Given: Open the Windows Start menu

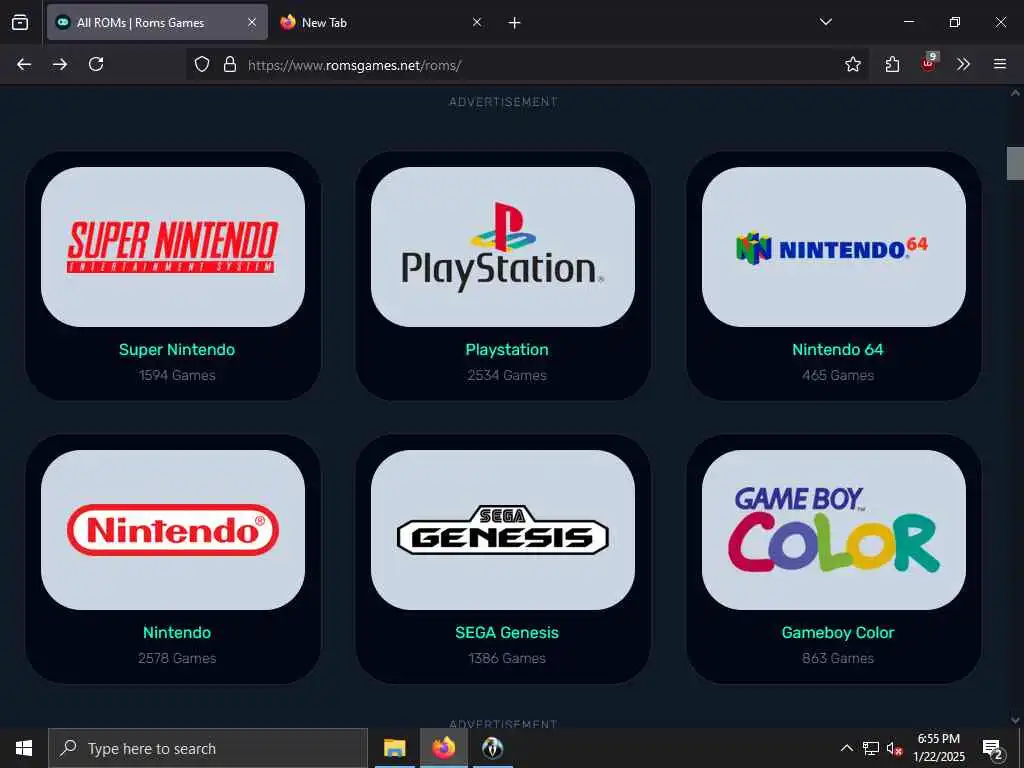Looking at the screenshot, I should pyautogui.click(x=24, y=748).
